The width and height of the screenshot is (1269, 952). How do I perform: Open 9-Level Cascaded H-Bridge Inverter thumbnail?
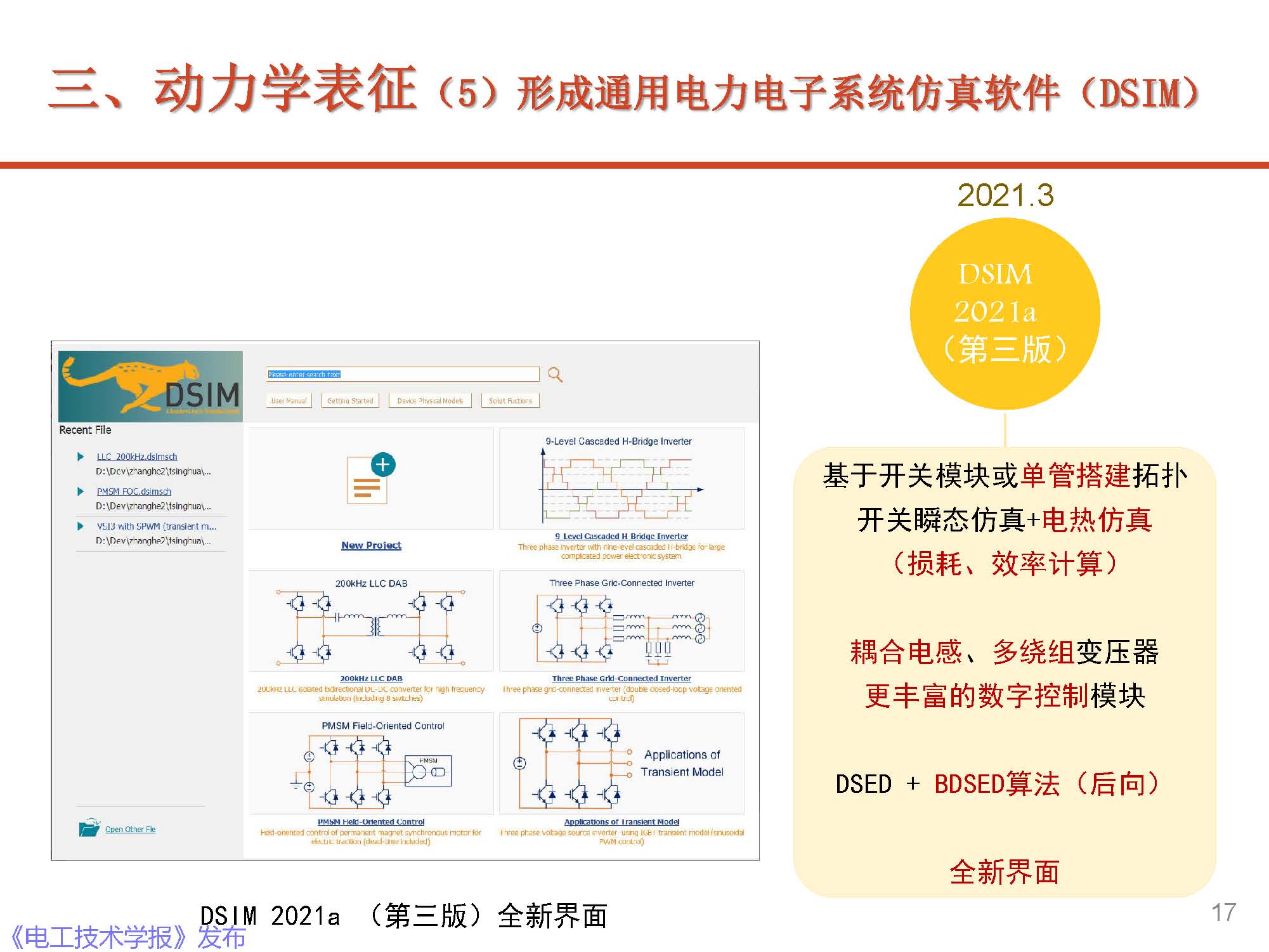[621, 478]
